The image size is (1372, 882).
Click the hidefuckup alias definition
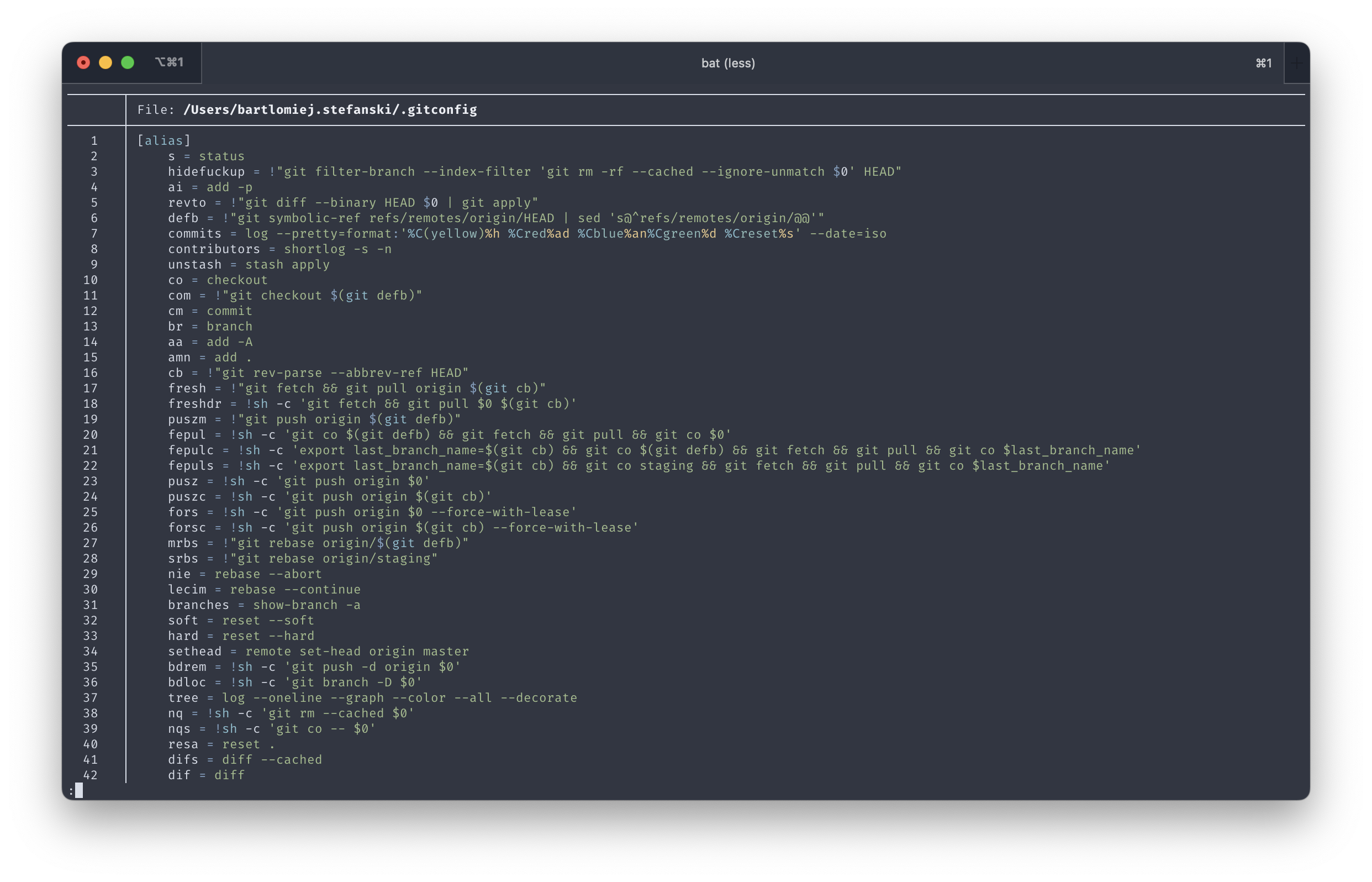[x=515, y=171]
